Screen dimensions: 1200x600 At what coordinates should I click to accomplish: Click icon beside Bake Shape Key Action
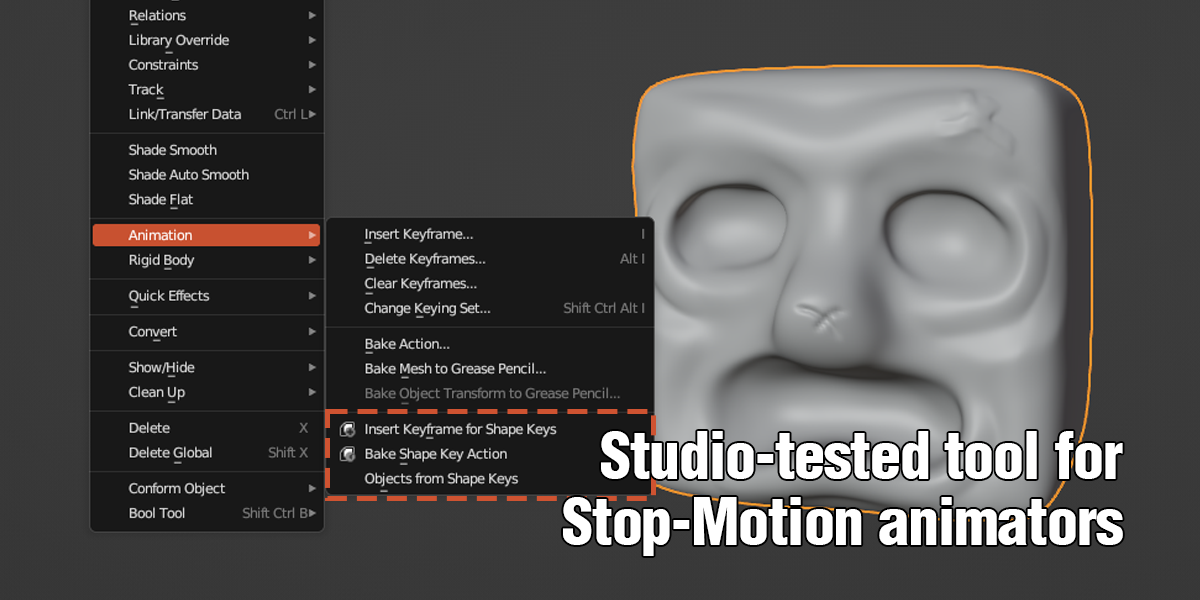tap(348, 454)
